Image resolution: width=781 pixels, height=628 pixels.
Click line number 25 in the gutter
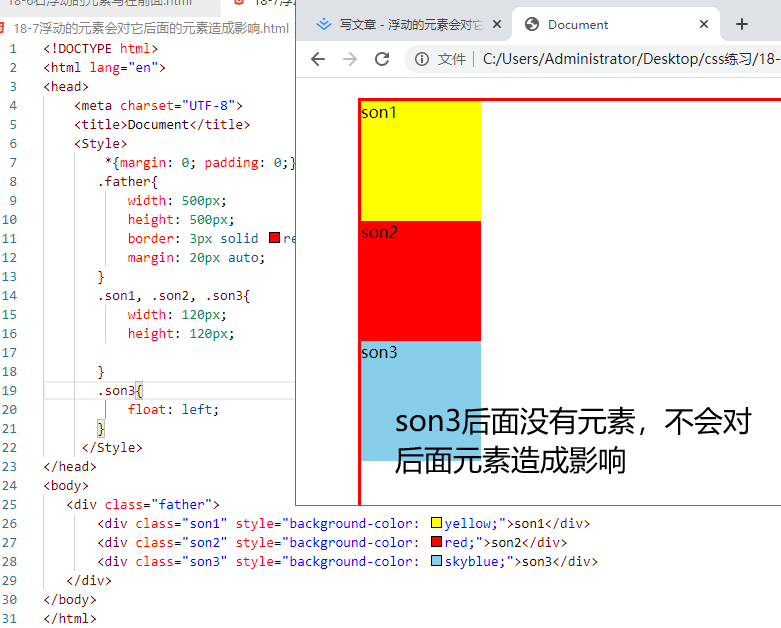[9, 504]
